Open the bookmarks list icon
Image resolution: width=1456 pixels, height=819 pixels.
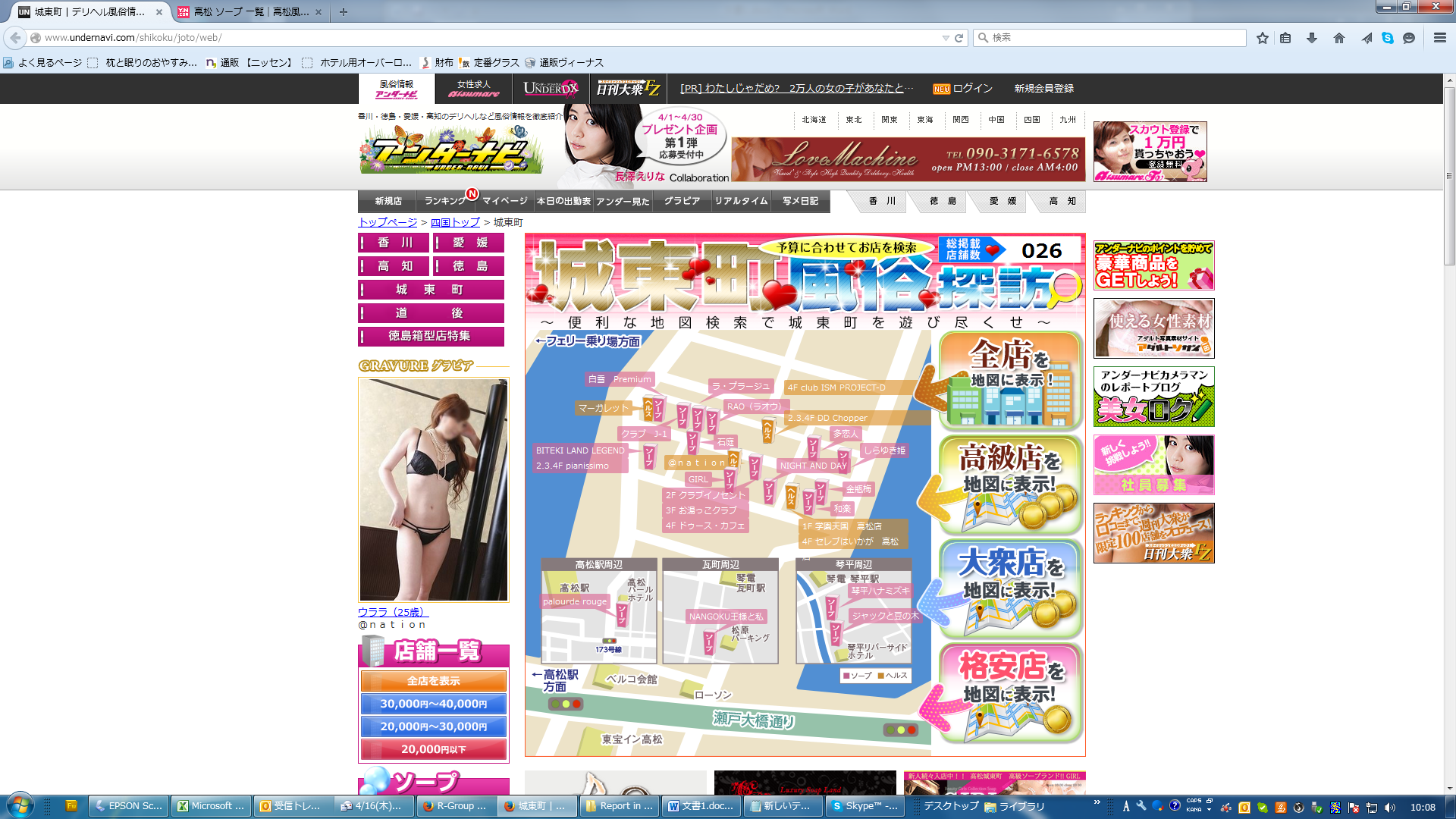pos(1285,38)
